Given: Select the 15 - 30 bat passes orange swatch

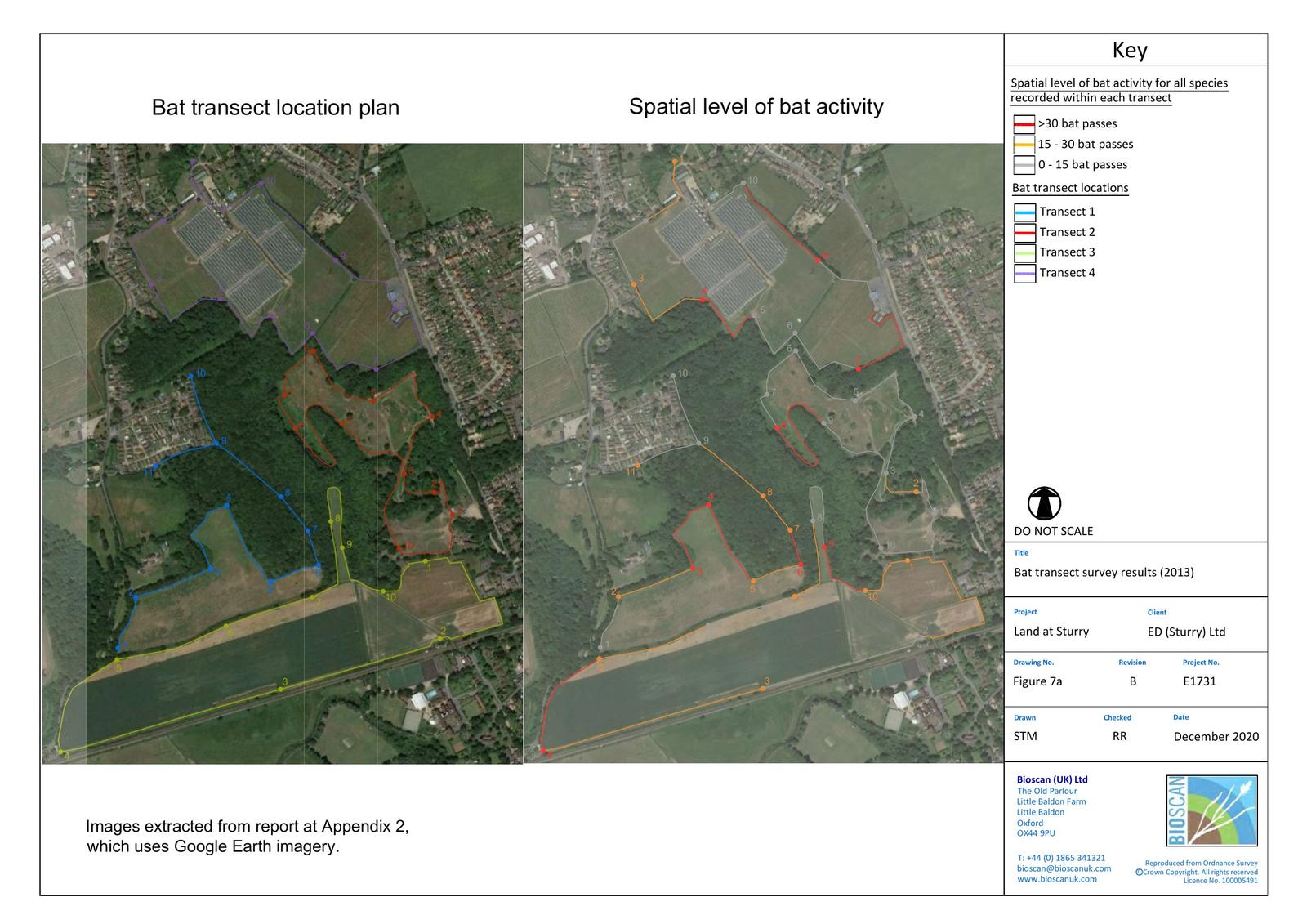Looking at the screenshot, I should pyautogui.click(x=1024, y=145).
